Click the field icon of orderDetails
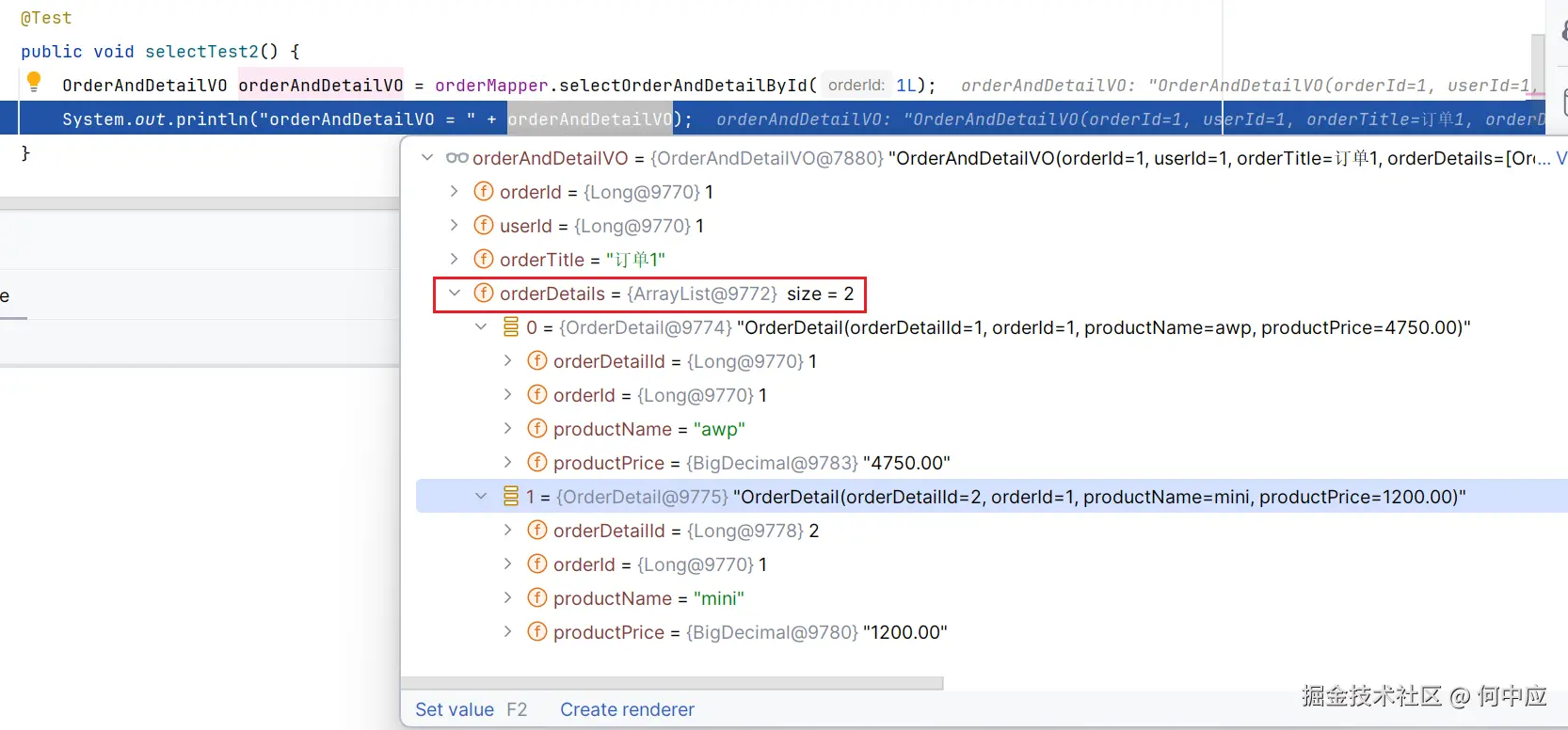Viewport: 1568px width, 730px height. pos(484,294)
